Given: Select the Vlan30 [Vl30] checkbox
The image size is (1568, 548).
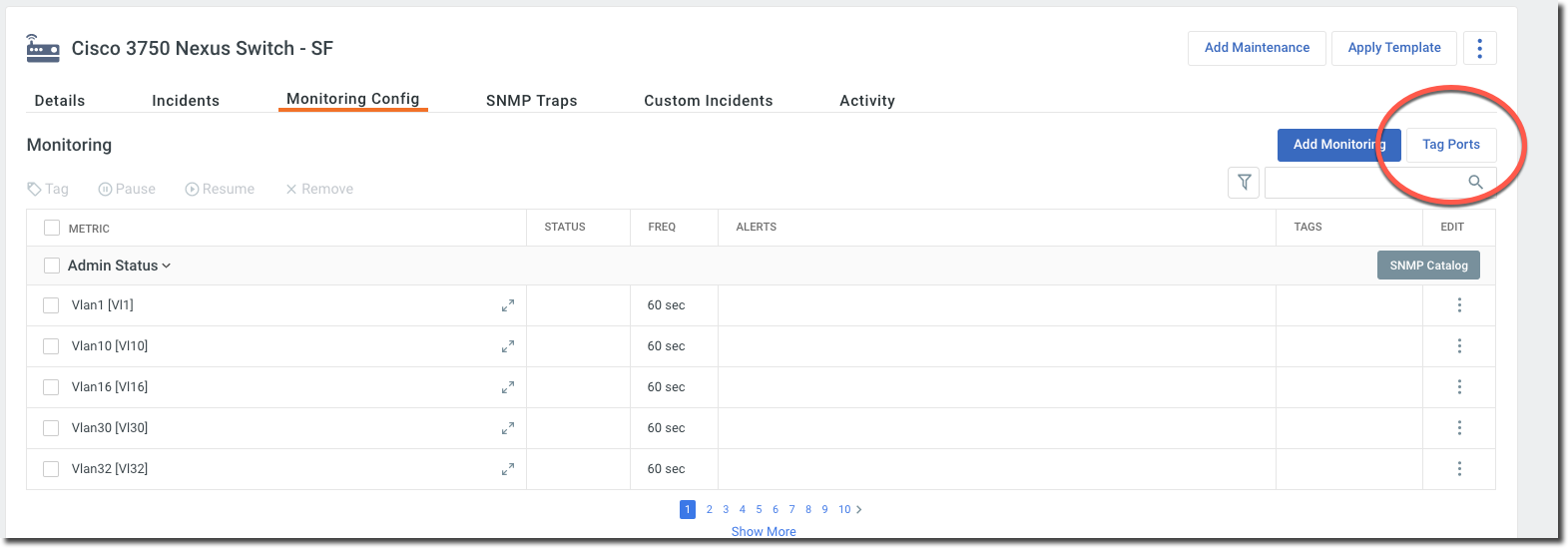Looking at the screenshot, I should point(51,428).
